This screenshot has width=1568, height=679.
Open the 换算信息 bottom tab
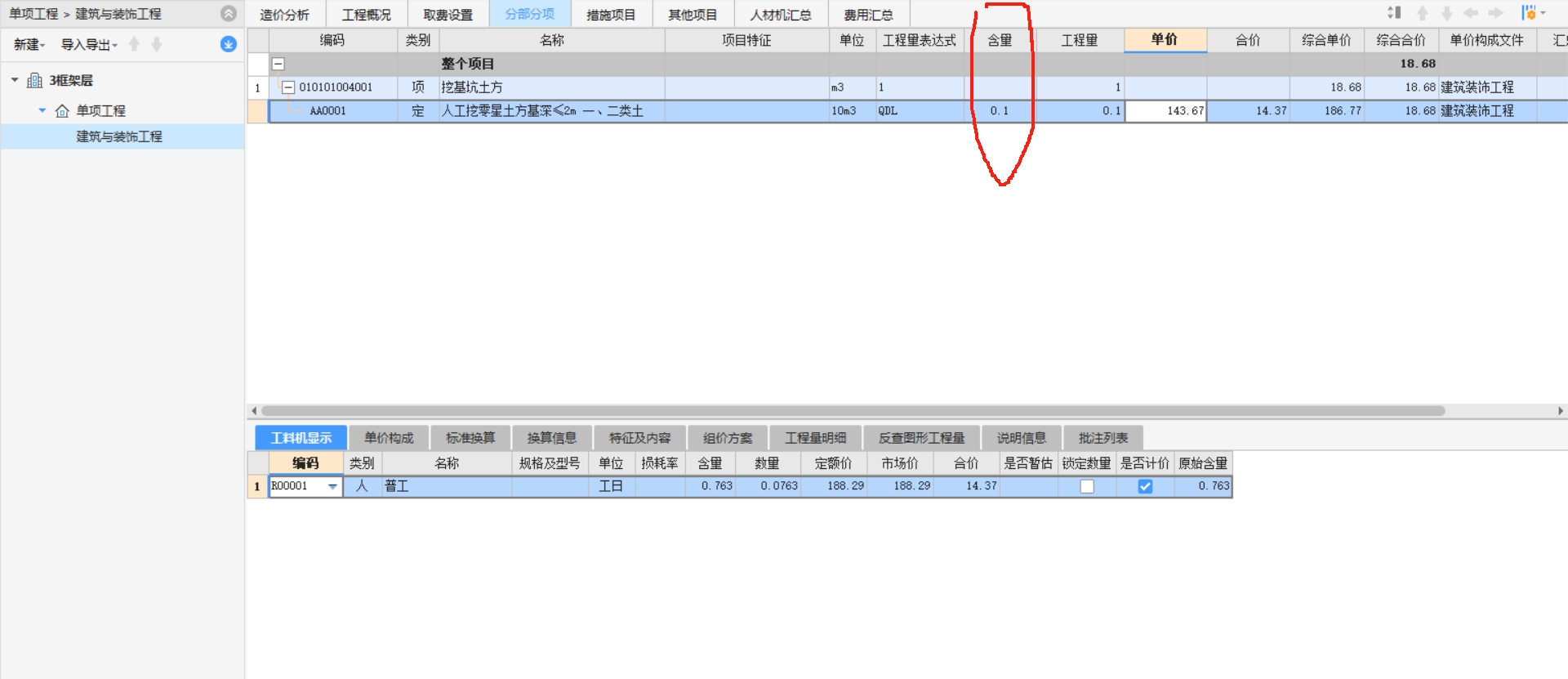pyautogui.click(x=552, y=438)
